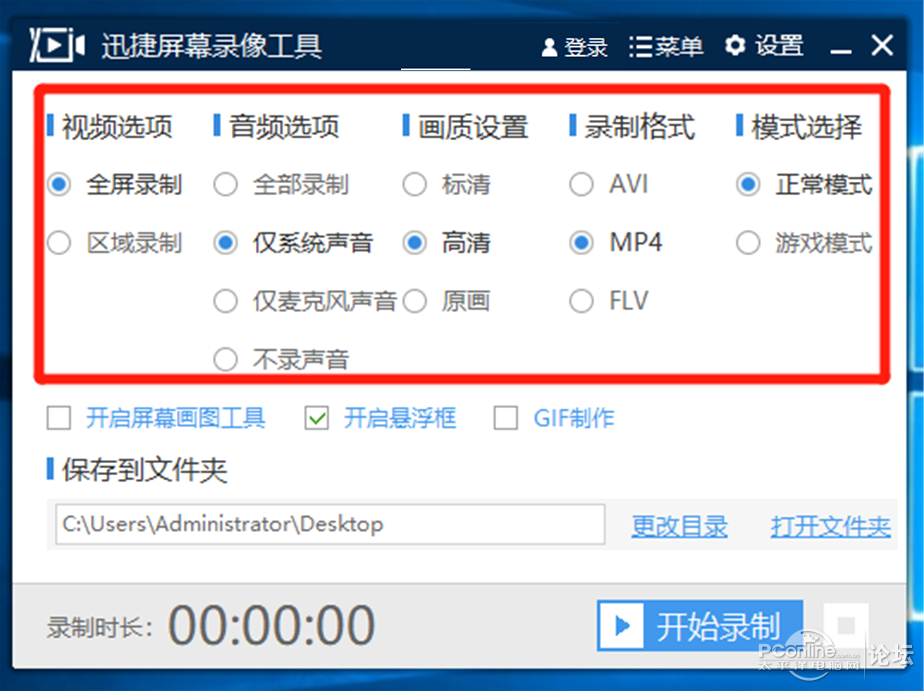The width and height of the screenshot is (924, 691).
Task: Click the screen recorder app logo icon
Action: (x=57, y=45)
